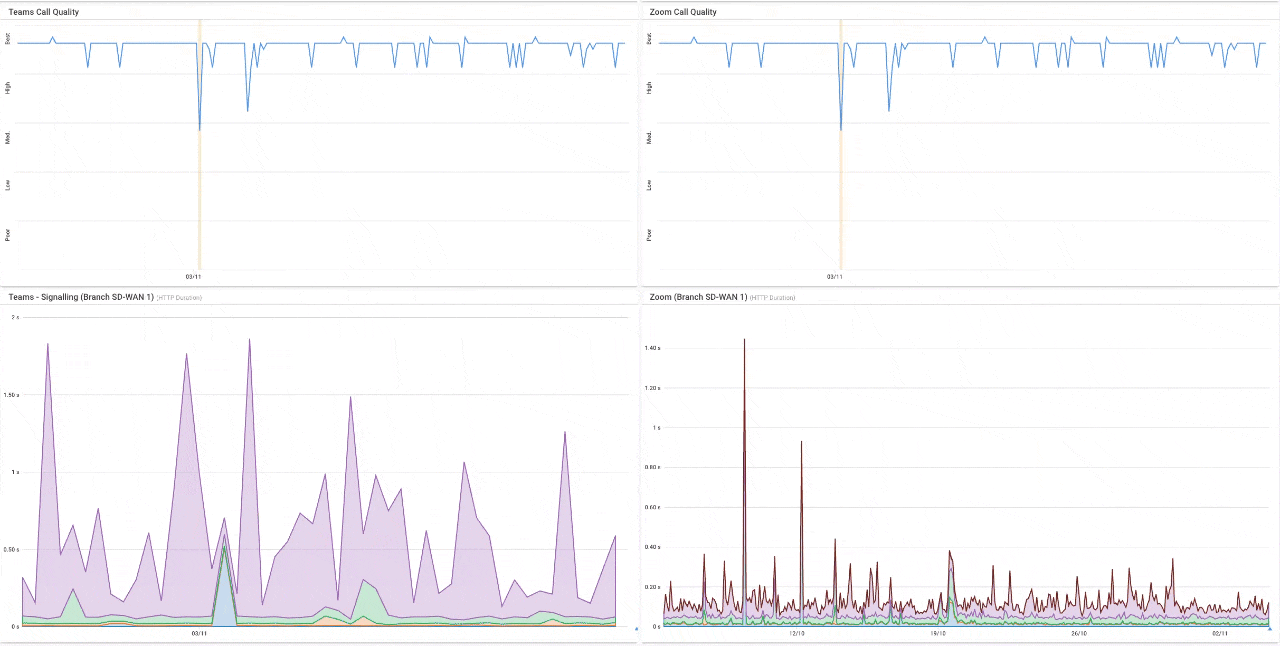Viewport: 1280px width, 646px height.
Task: Select the 12/10 axis label on Zoom chart
Action: pyautogui.click(x=796, y=633)
